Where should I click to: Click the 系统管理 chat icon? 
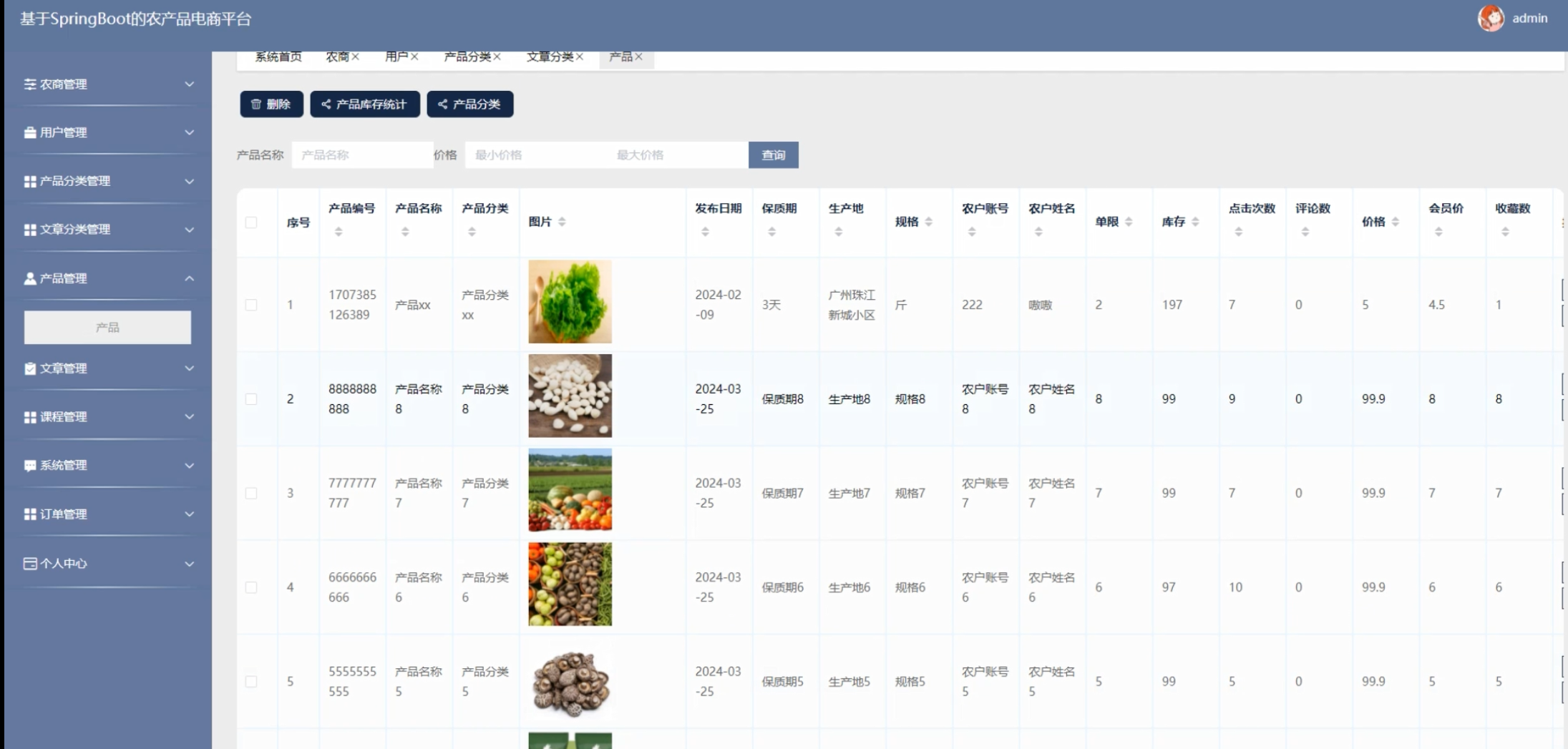(30, 466)
